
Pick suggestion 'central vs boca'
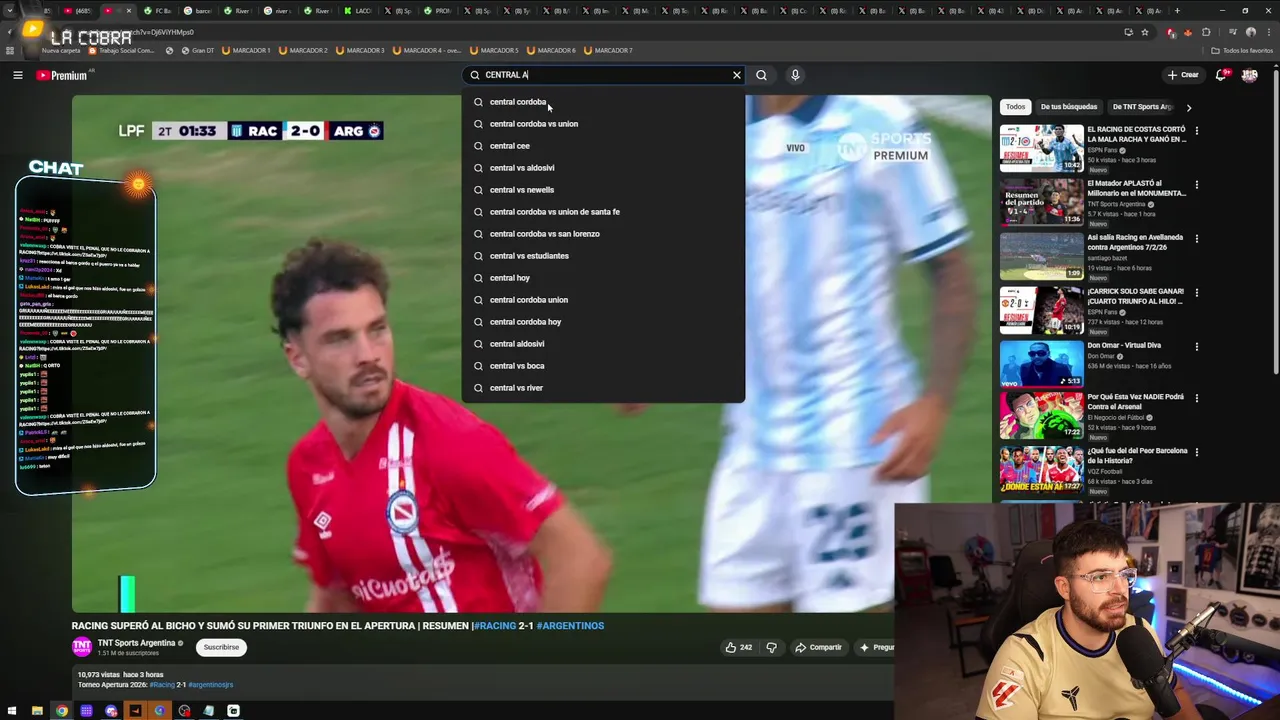[x=603, y=366]
